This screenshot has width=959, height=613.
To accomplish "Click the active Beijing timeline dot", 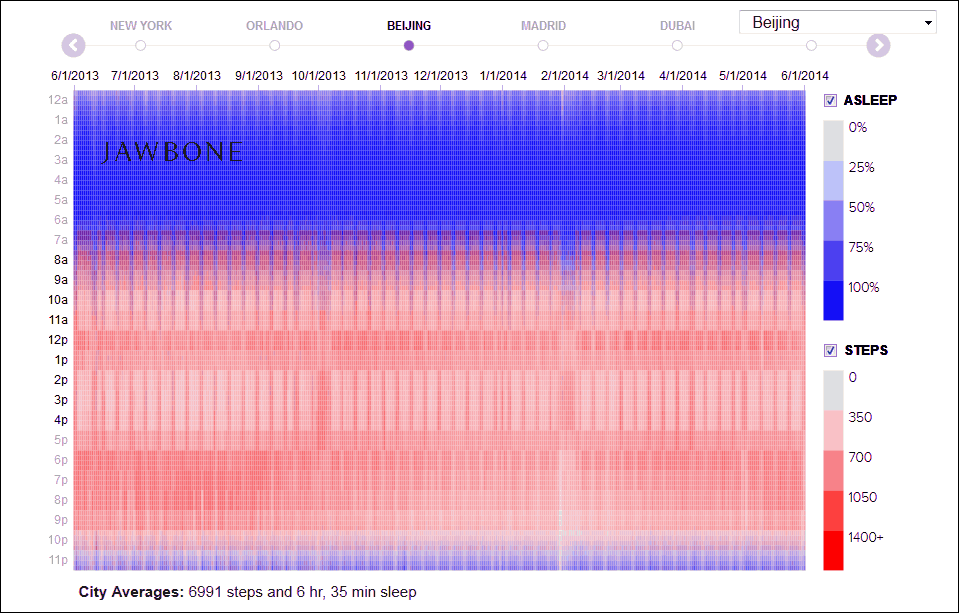I will 409,45.
